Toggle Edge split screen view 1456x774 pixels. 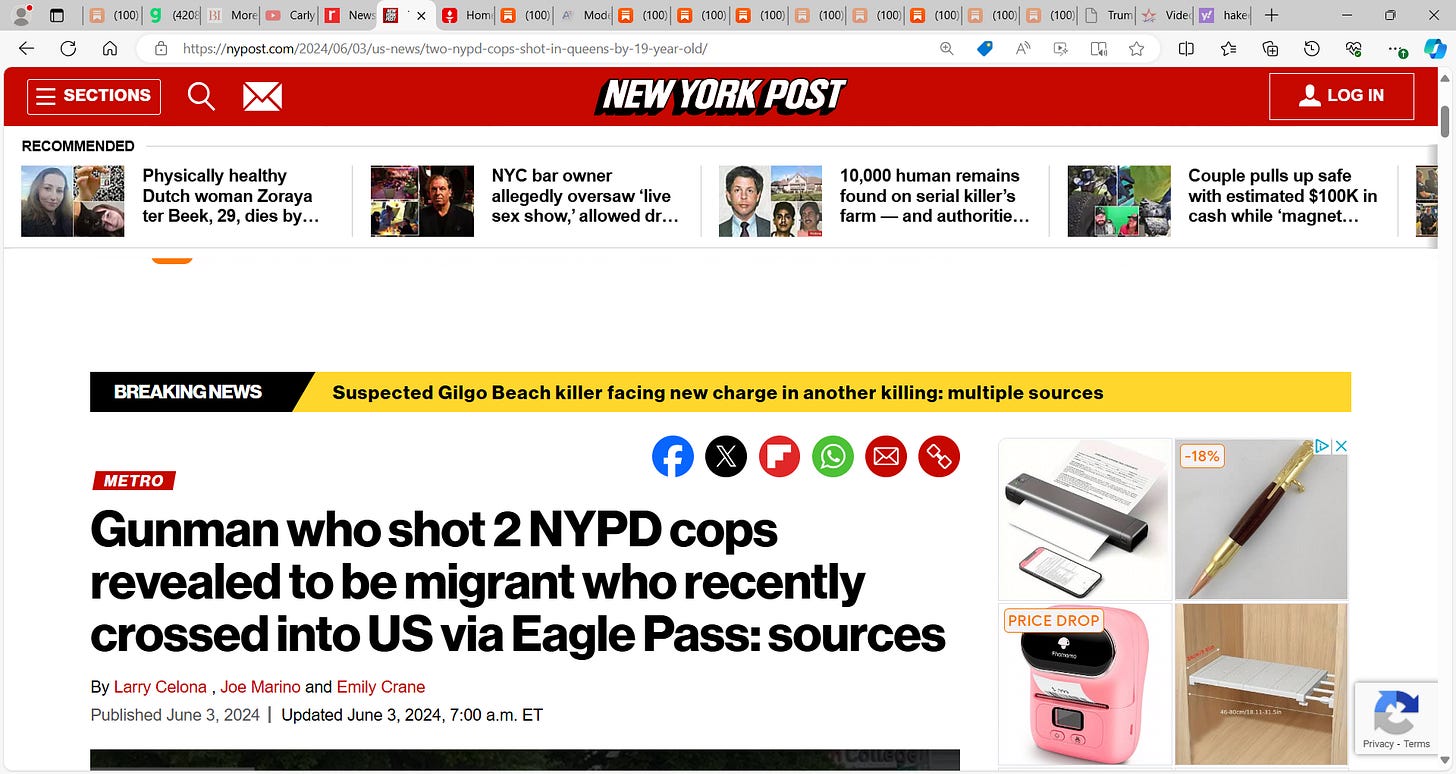click(1186, 48)
